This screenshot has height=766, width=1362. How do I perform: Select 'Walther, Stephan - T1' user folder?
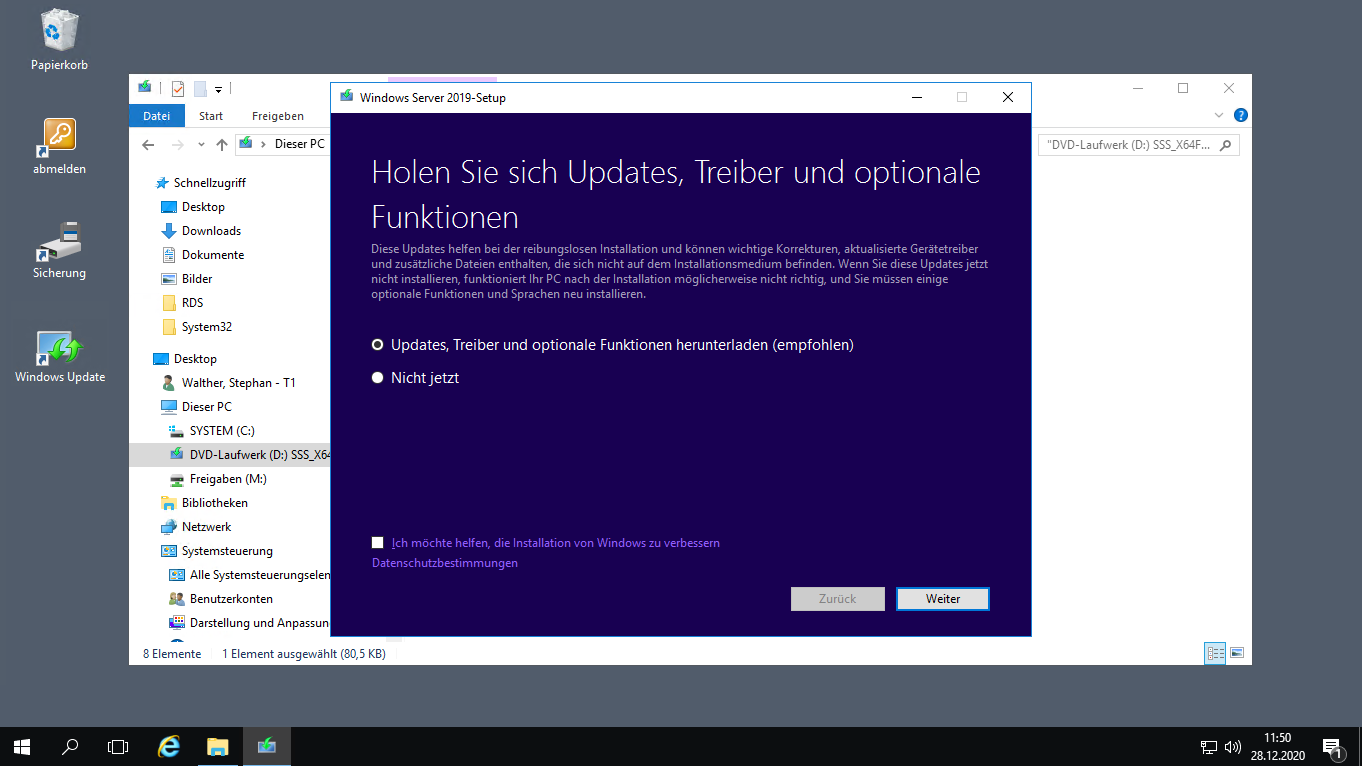click(x=238, y=383)
